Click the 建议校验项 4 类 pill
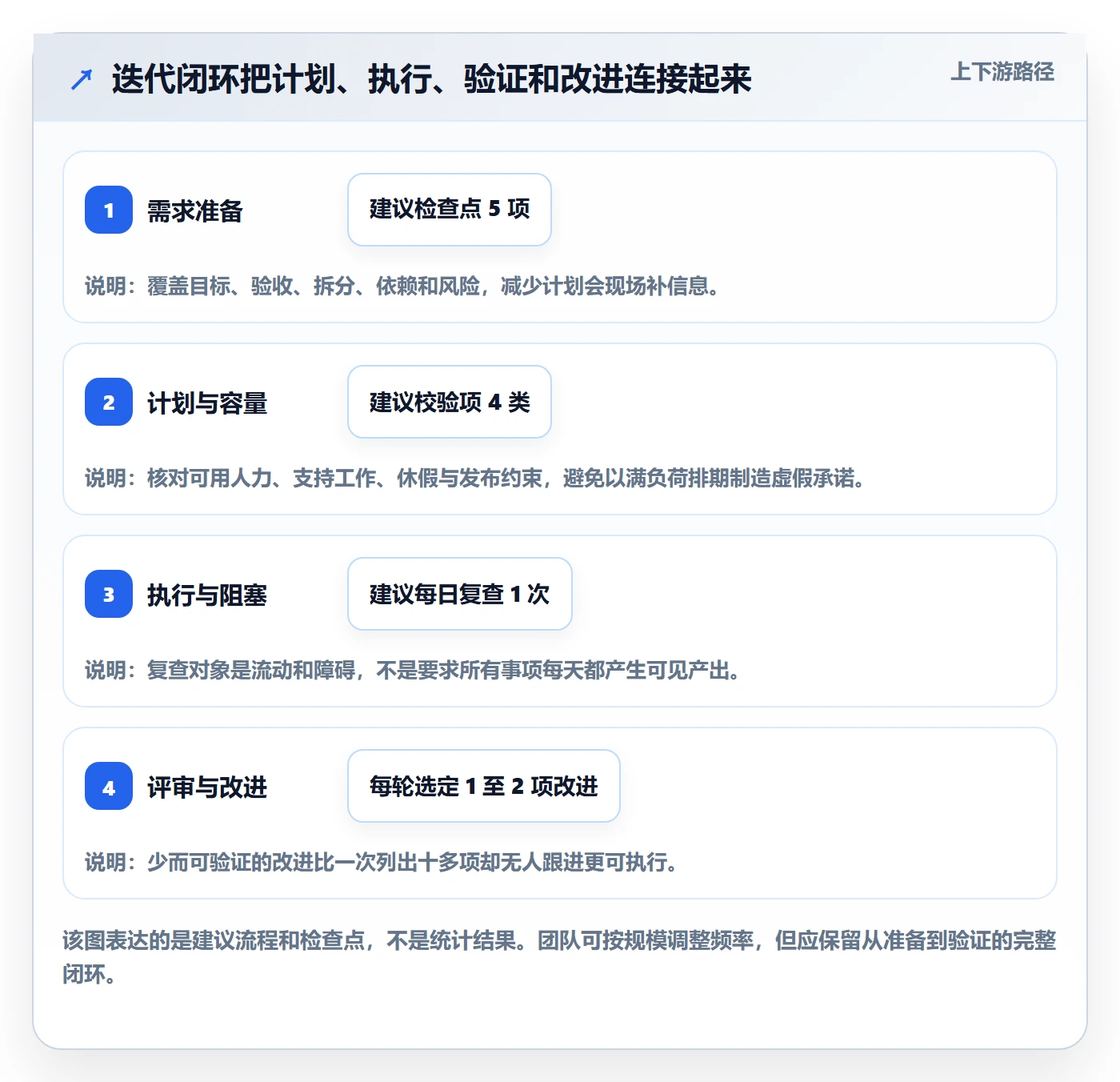Image resolution: width=1120 pixels, height=1082 pixels. (450, 402)
